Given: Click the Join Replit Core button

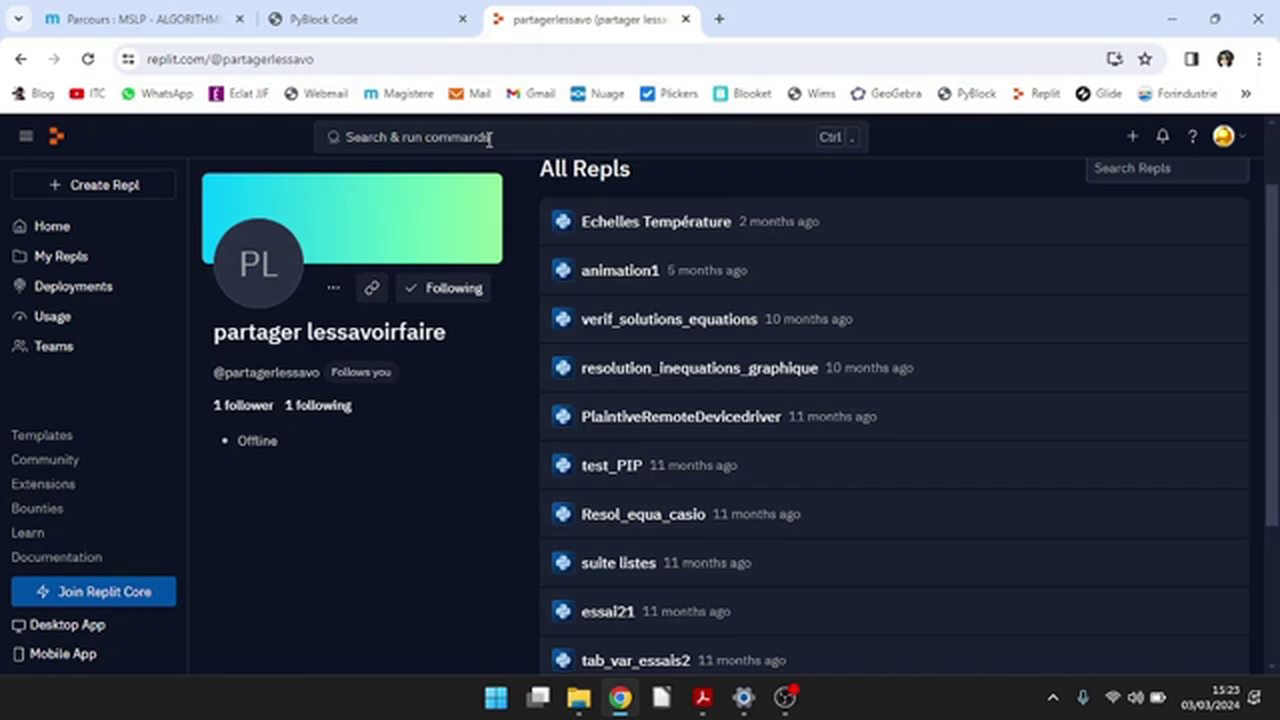Looking at the screenshot, I should click(93, 591).
